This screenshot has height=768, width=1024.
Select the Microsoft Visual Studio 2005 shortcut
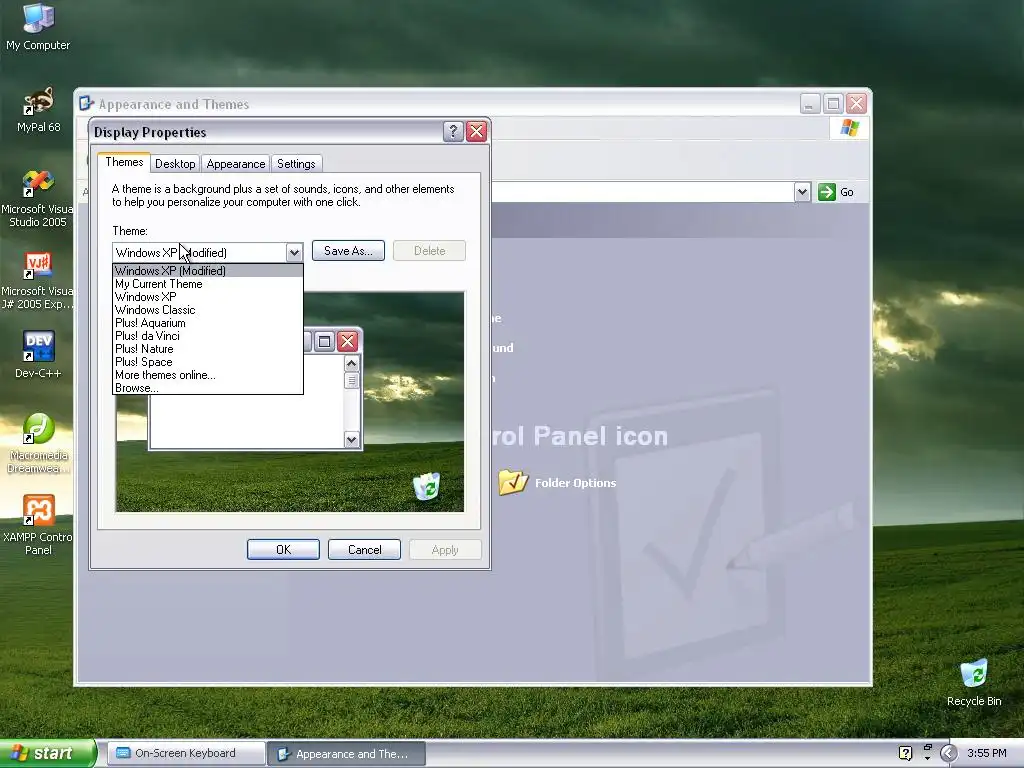click(38, 198)
